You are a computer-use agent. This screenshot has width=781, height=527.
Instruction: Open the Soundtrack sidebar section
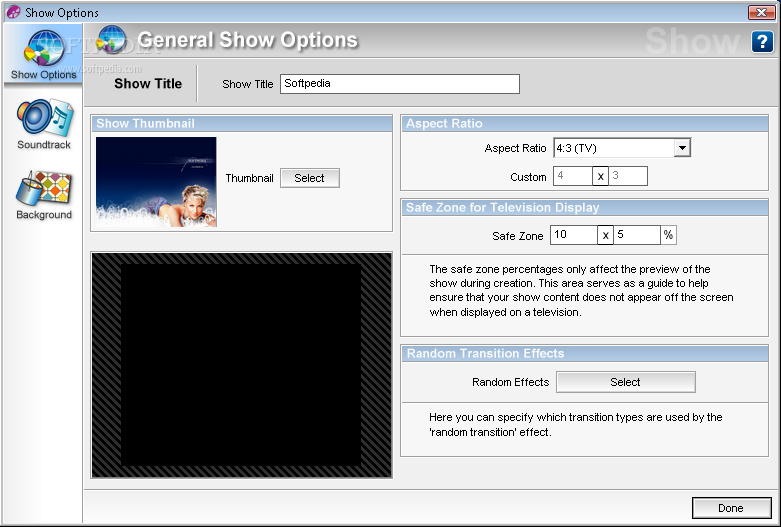coord(44,125)
